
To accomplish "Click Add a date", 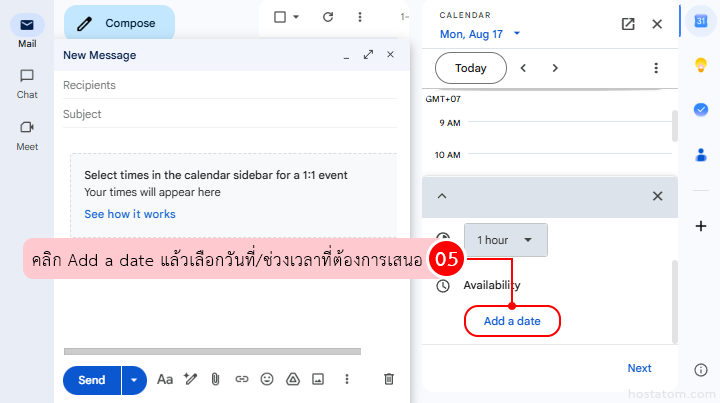I will pos(512,321).
